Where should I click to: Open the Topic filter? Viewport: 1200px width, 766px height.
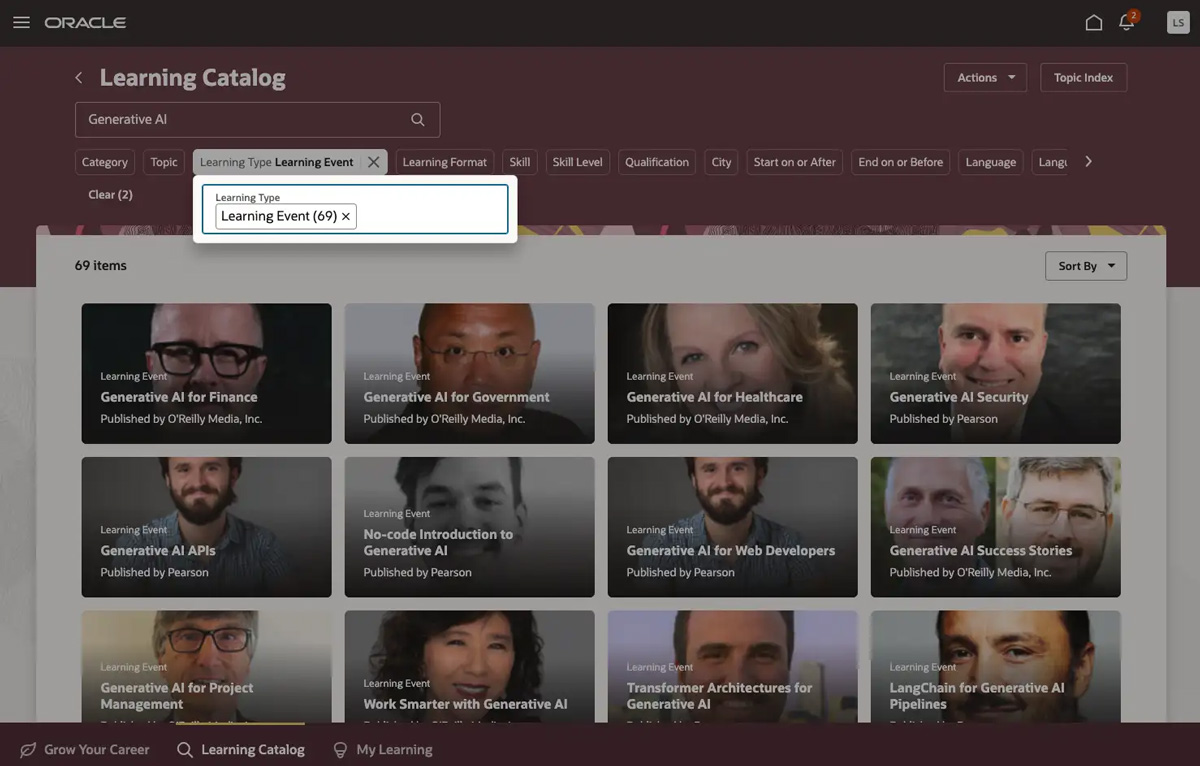(164, 162)
